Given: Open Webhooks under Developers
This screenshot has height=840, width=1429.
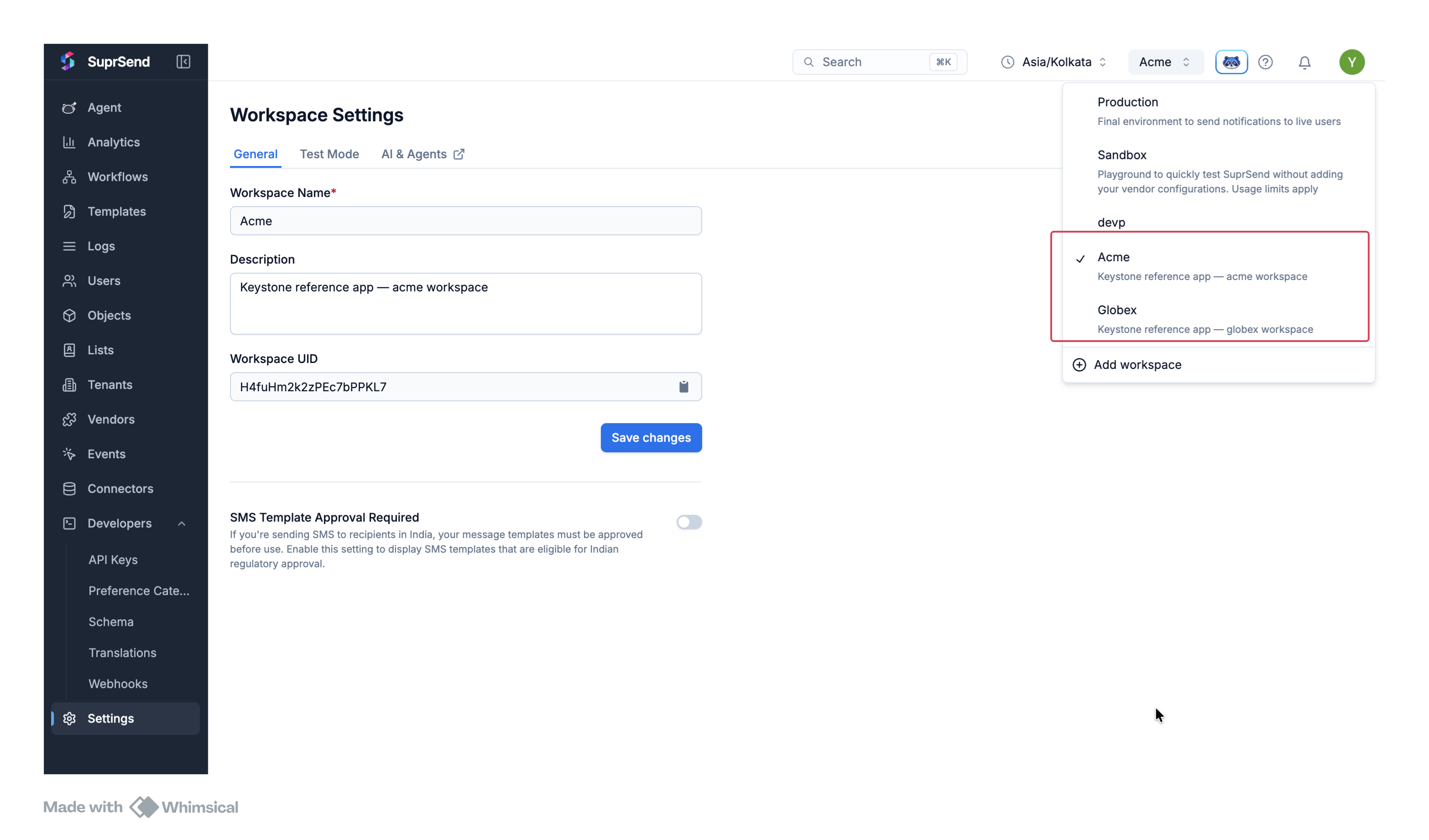Looking at the screenshot, I should [118, 684].
